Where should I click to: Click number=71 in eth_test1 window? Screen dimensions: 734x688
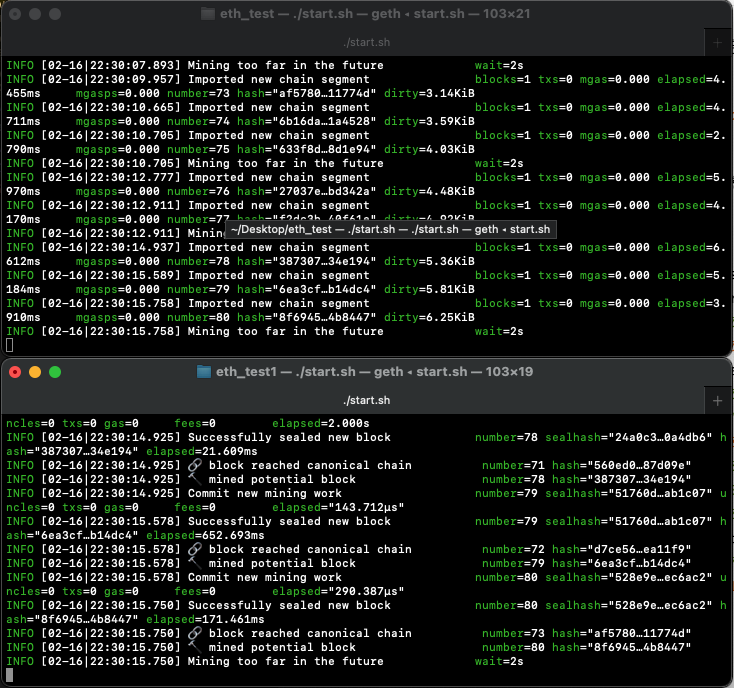513,465
